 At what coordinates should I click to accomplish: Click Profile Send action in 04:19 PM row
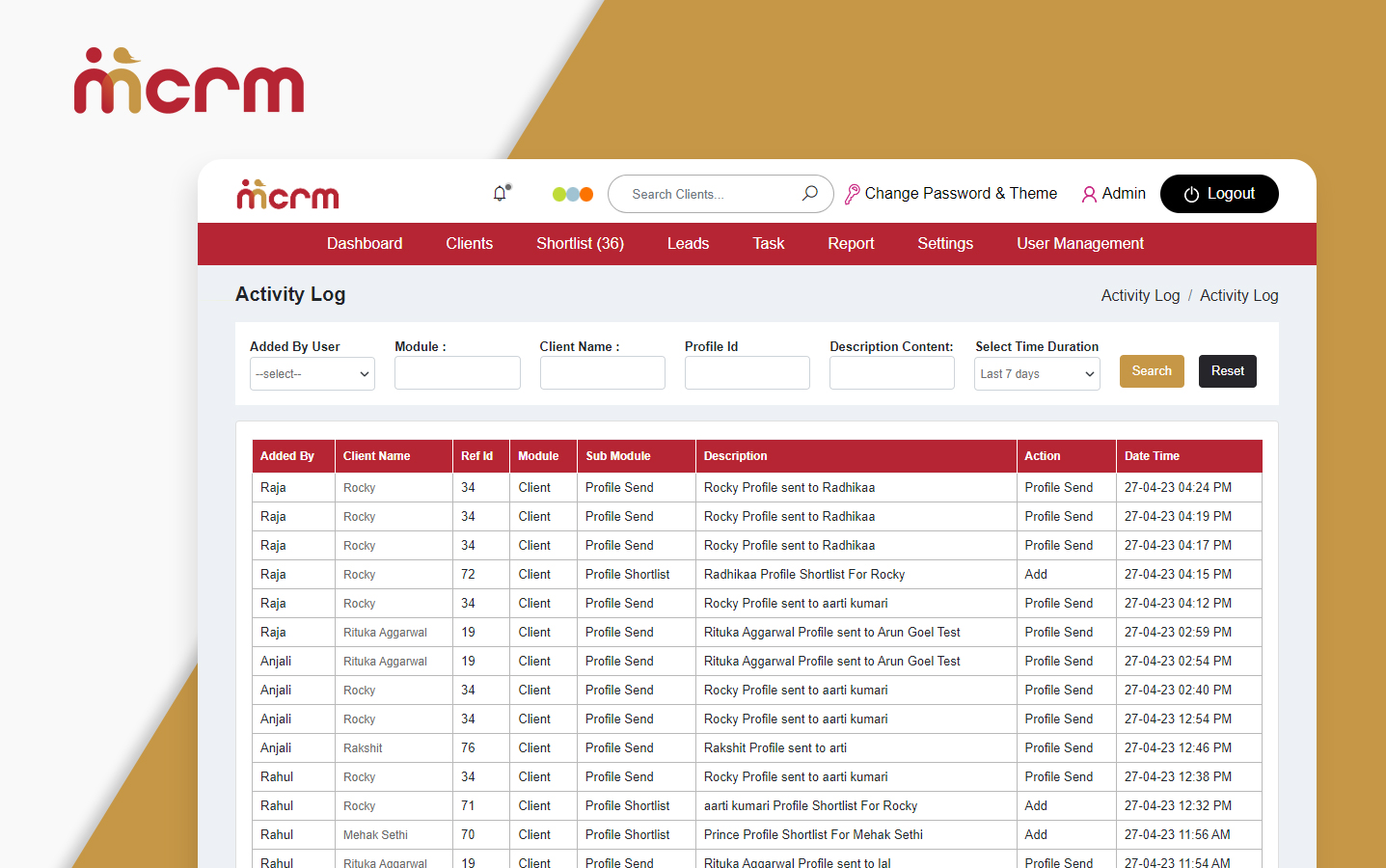tap(1059, 516)
